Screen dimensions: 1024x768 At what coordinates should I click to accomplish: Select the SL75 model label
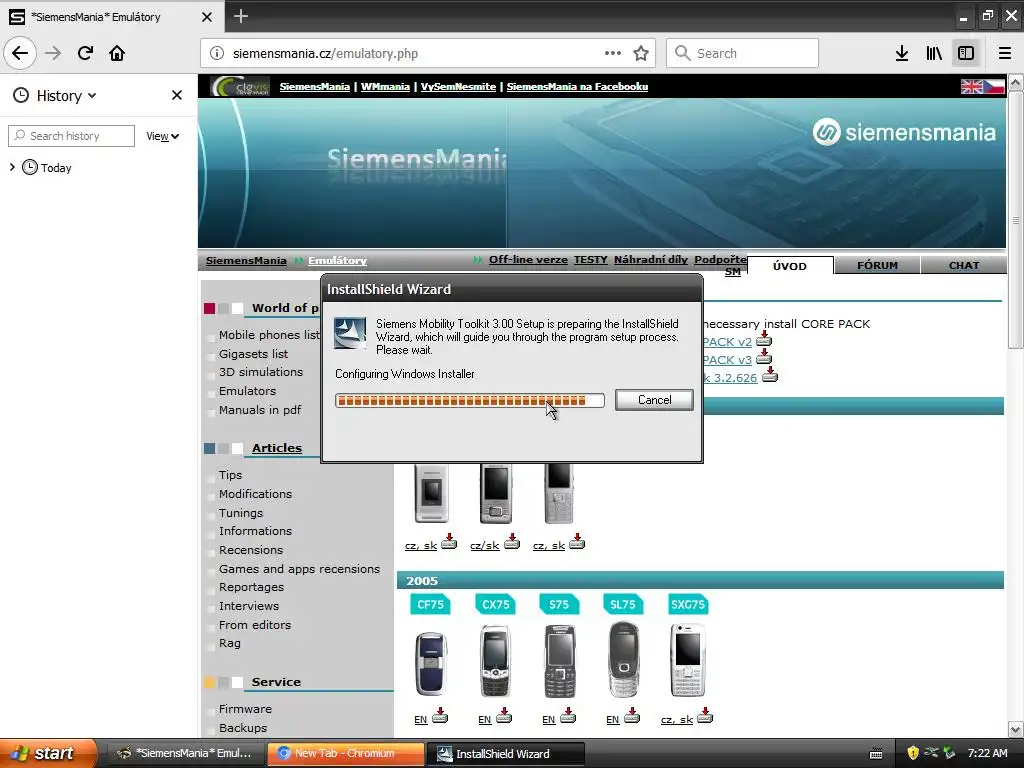pyautogui.click(x=622, y=604)
